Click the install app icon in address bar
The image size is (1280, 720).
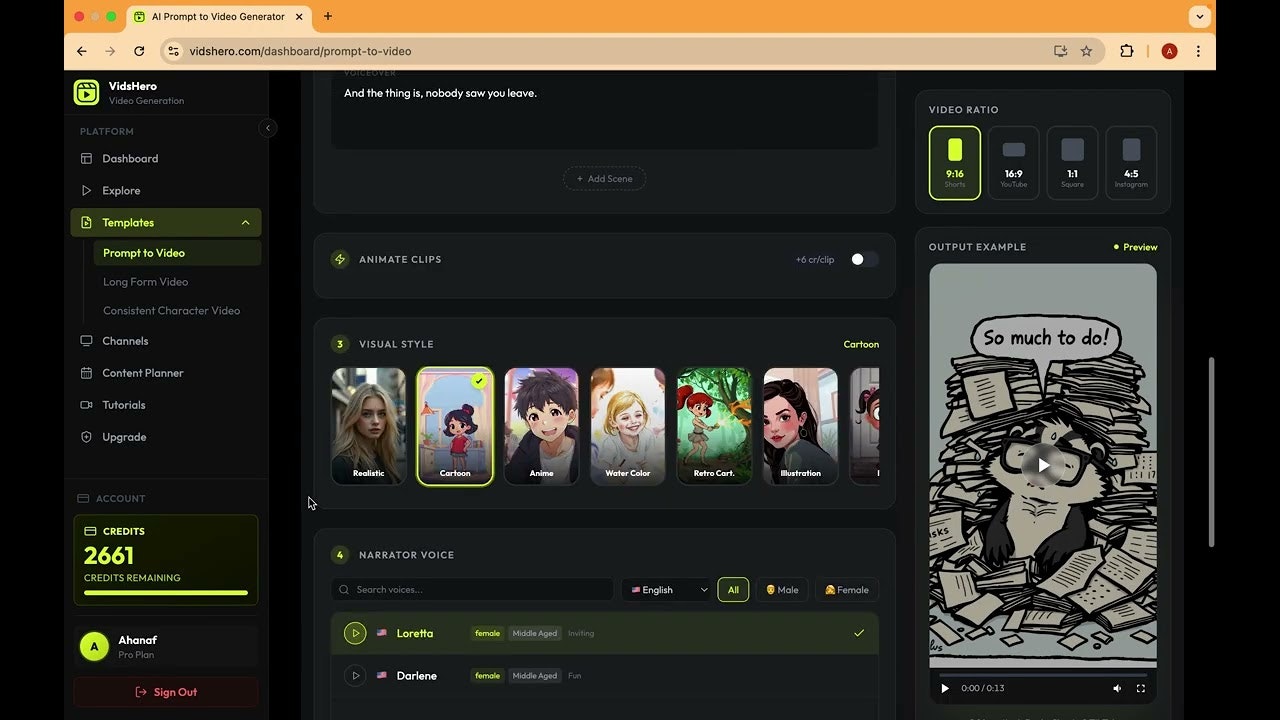1061,51
